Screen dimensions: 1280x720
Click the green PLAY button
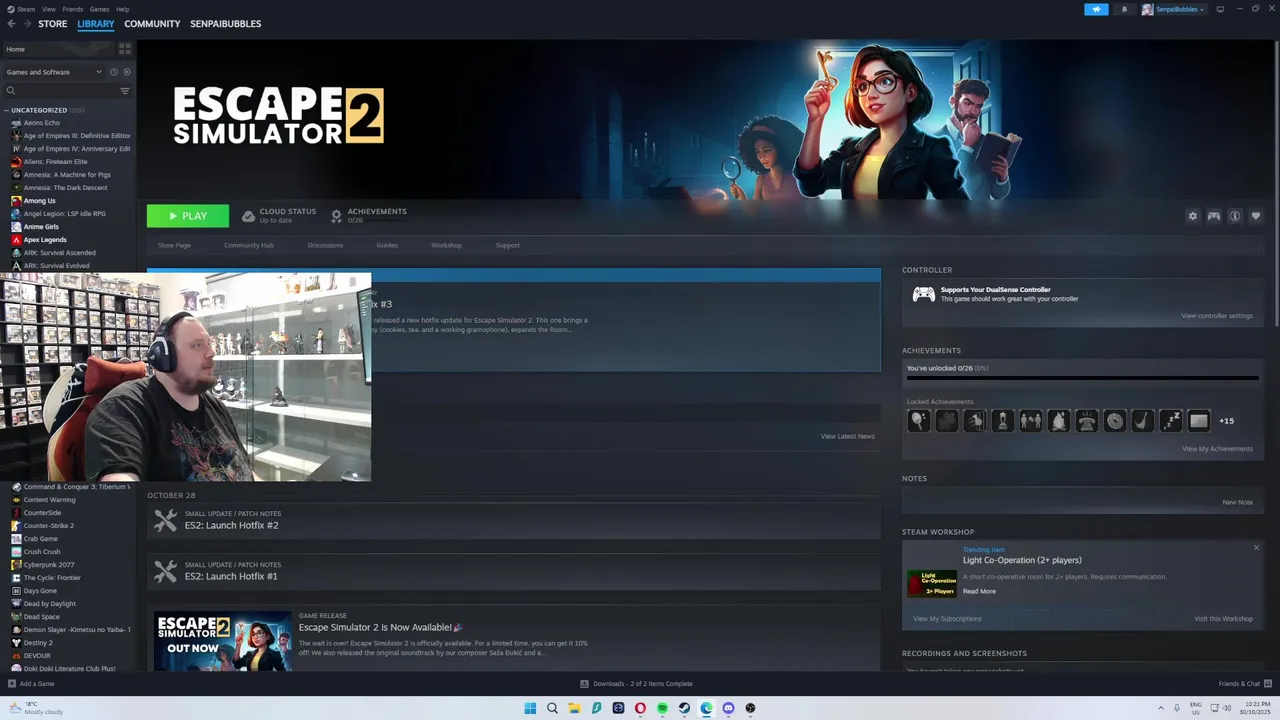coord(188,216)
